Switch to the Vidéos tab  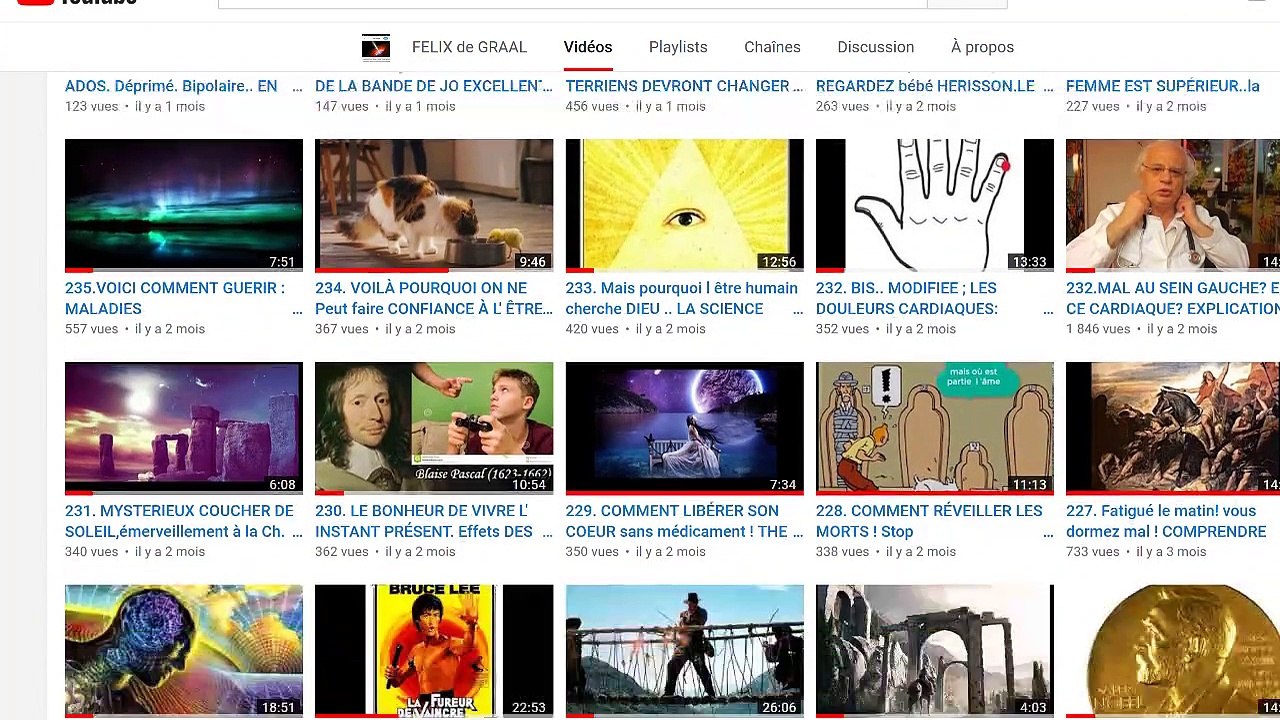(588, 47)
